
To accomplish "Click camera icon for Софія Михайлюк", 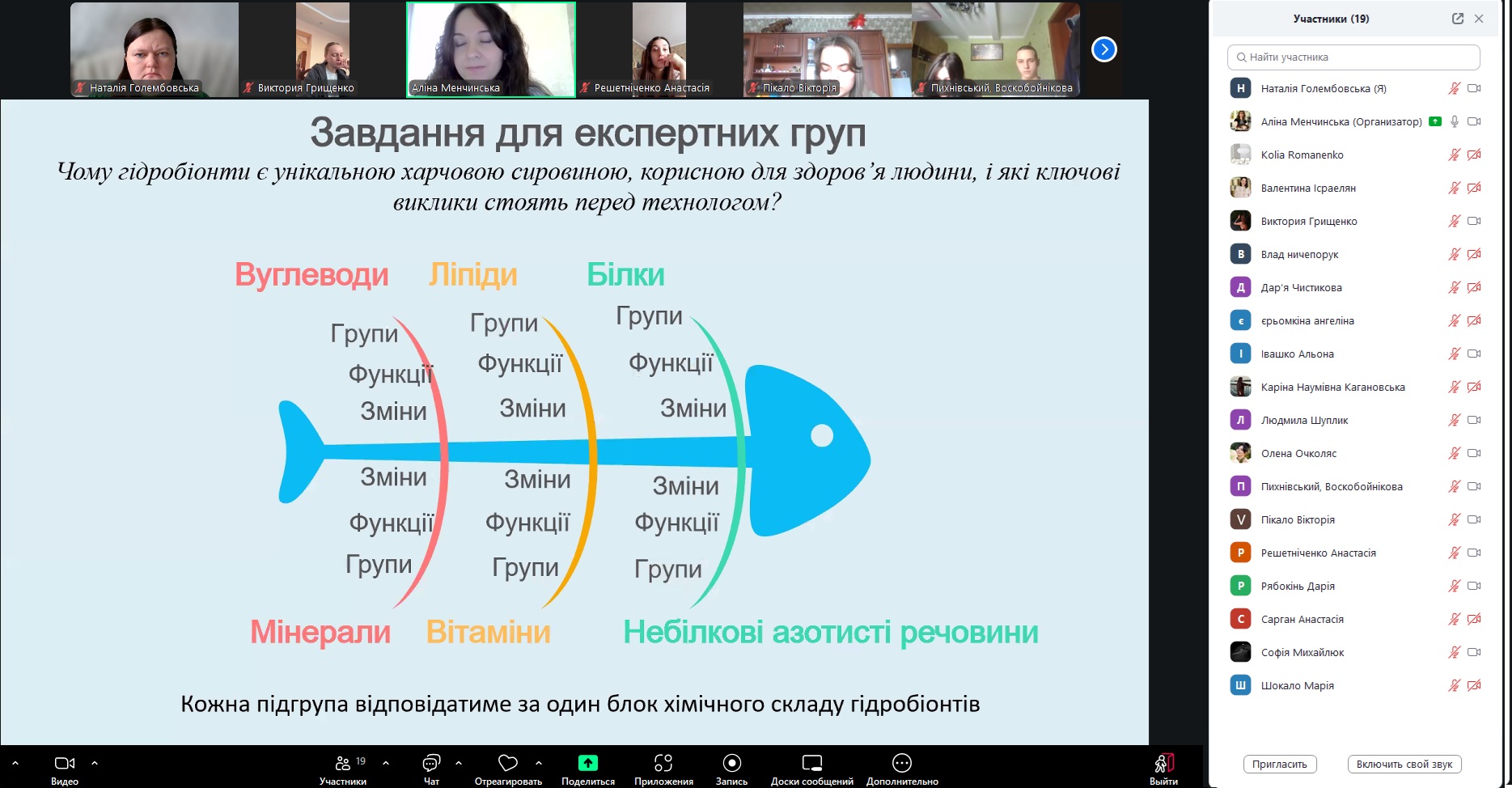I will [1474, 652].
